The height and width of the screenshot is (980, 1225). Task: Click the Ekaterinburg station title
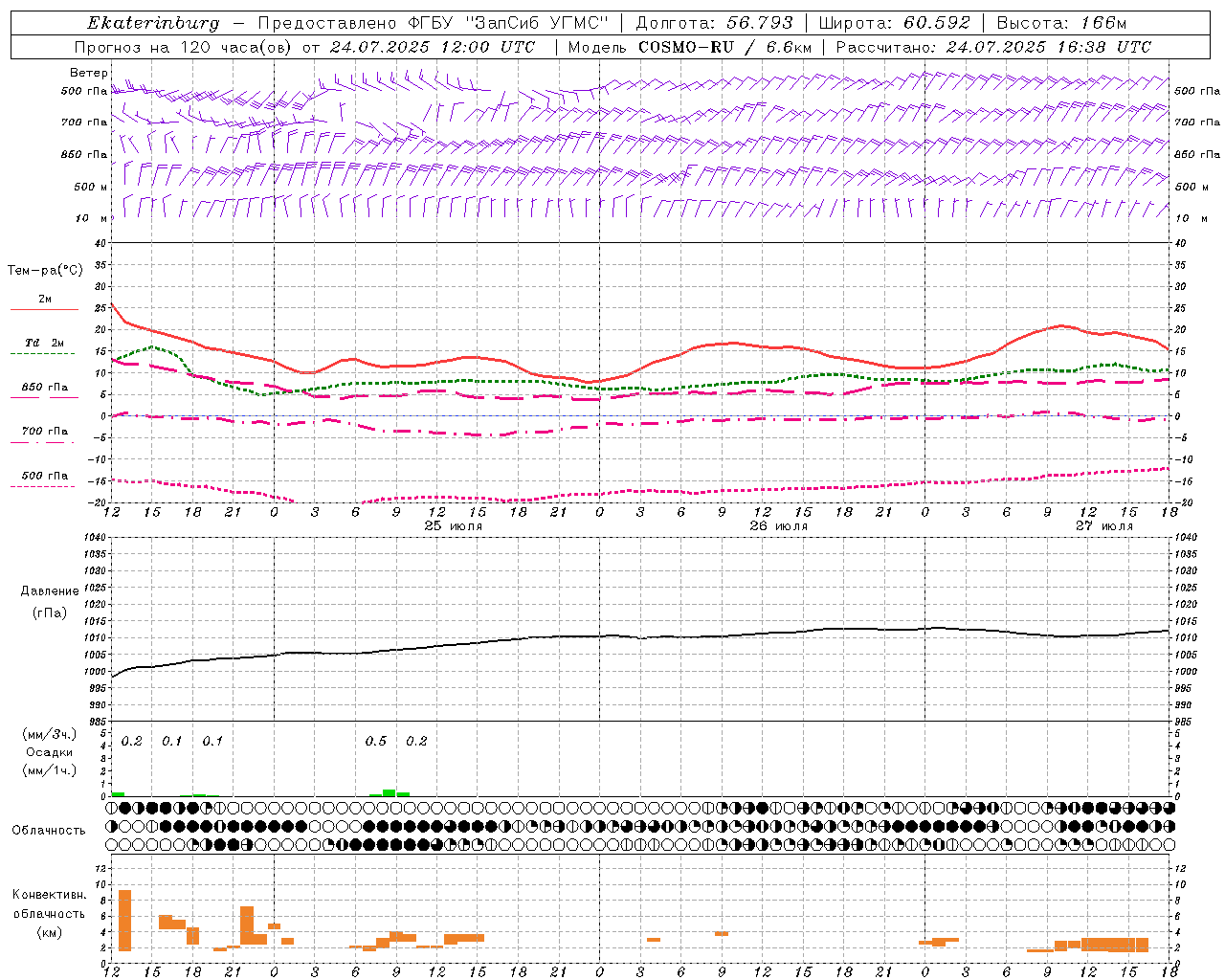click(x=153, y=23)
